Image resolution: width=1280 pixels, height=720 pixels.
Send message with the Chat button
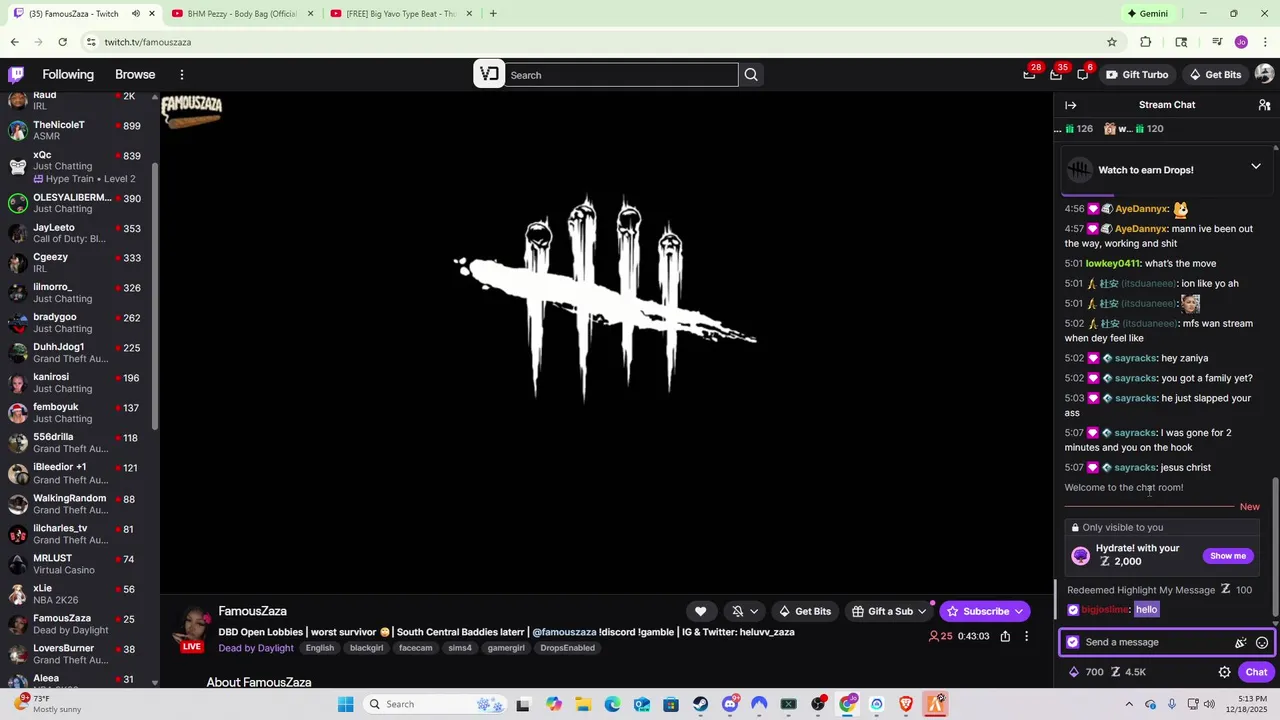tap(1257, 672)
